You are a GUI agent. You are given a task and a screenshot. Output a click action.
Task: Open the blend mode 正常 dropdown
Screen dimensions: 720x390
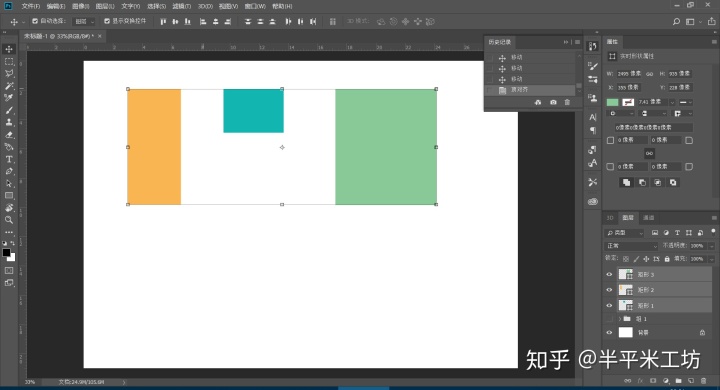(x=631, y=246)
